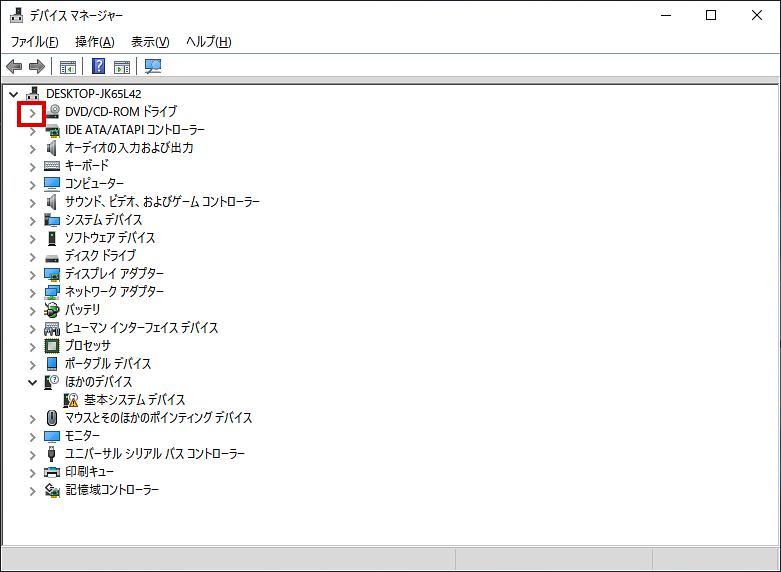Select the 基本システム デバイス warning icon
The width and height of the screenshot is (781, 572).
[71, 400]
